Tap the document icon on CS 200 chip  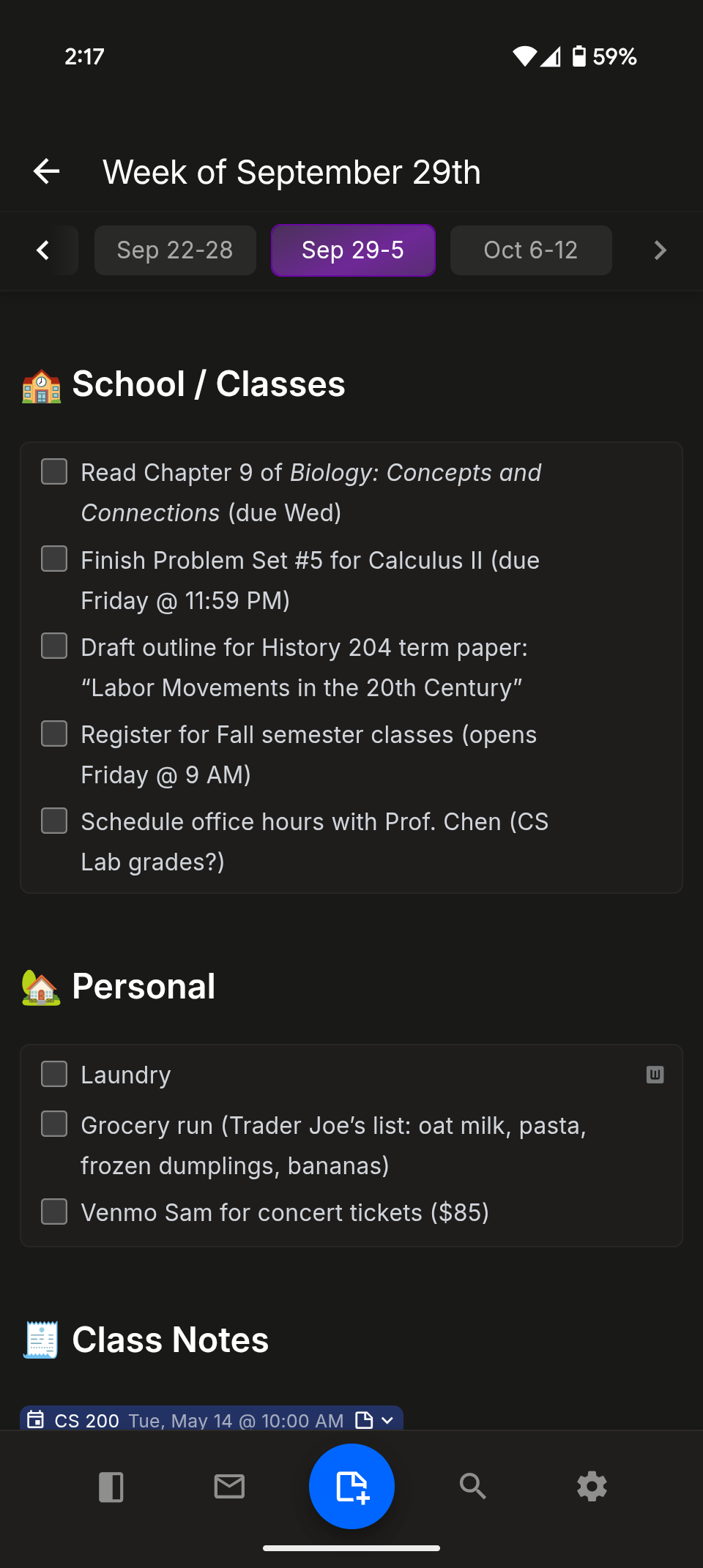pos(364,1419)
